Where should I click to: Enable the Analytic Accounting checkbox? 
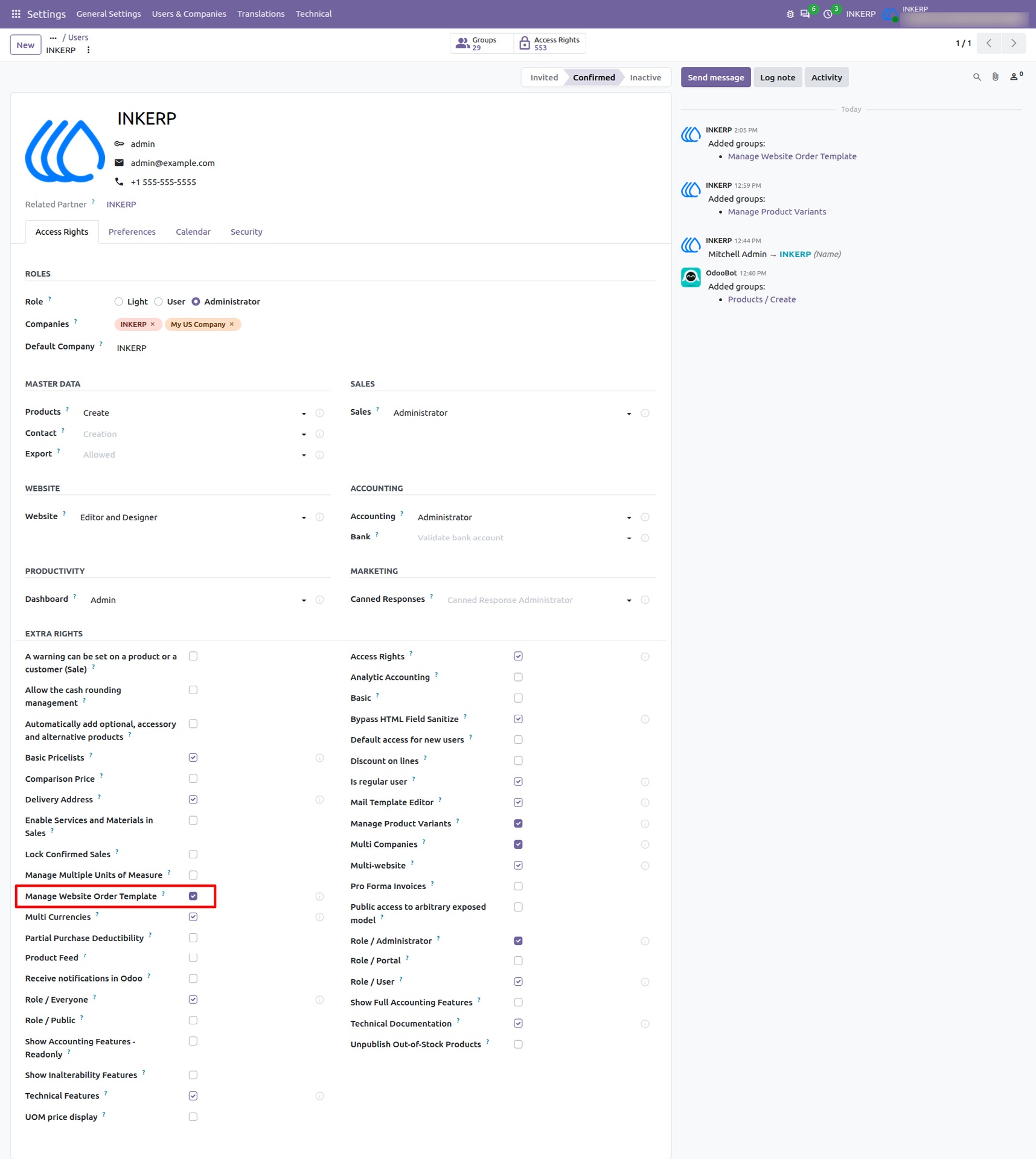click(518, 677)
